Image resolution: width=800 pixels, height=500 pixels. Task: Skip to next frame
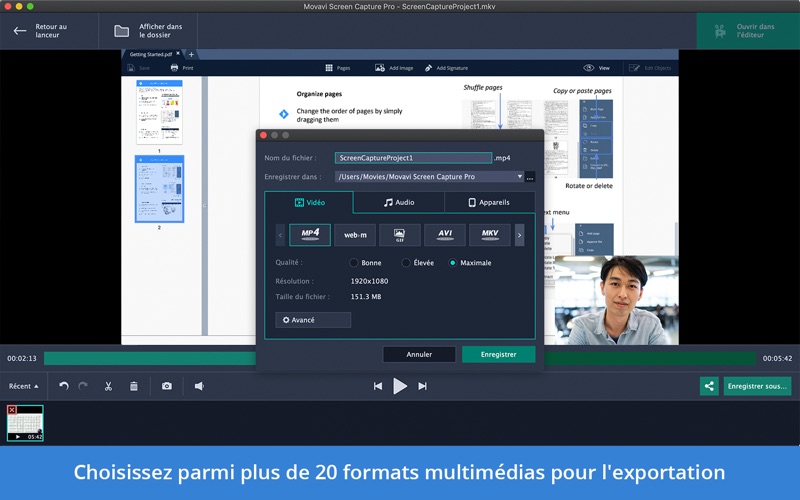pyautogui.click(x=422, y=386)
